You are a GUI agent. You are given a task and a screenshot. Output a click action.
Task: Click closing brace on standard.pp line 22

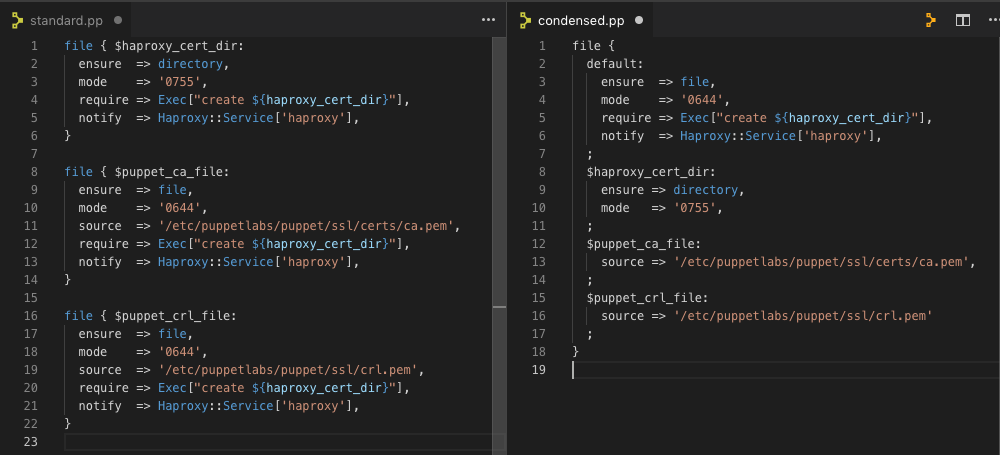(68, 424)
